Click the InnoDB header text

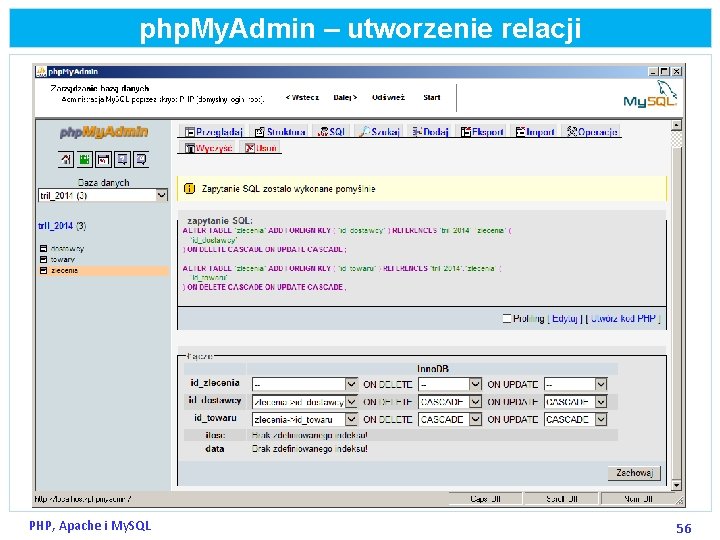[433, 368]
